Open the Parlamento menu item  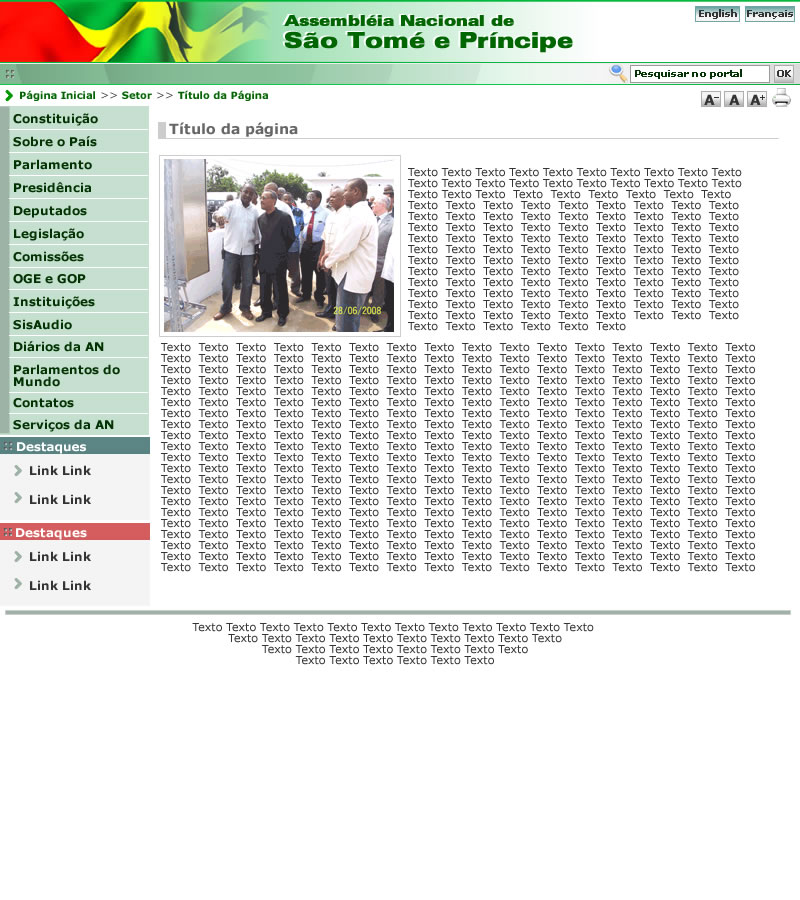click(52, 165)
